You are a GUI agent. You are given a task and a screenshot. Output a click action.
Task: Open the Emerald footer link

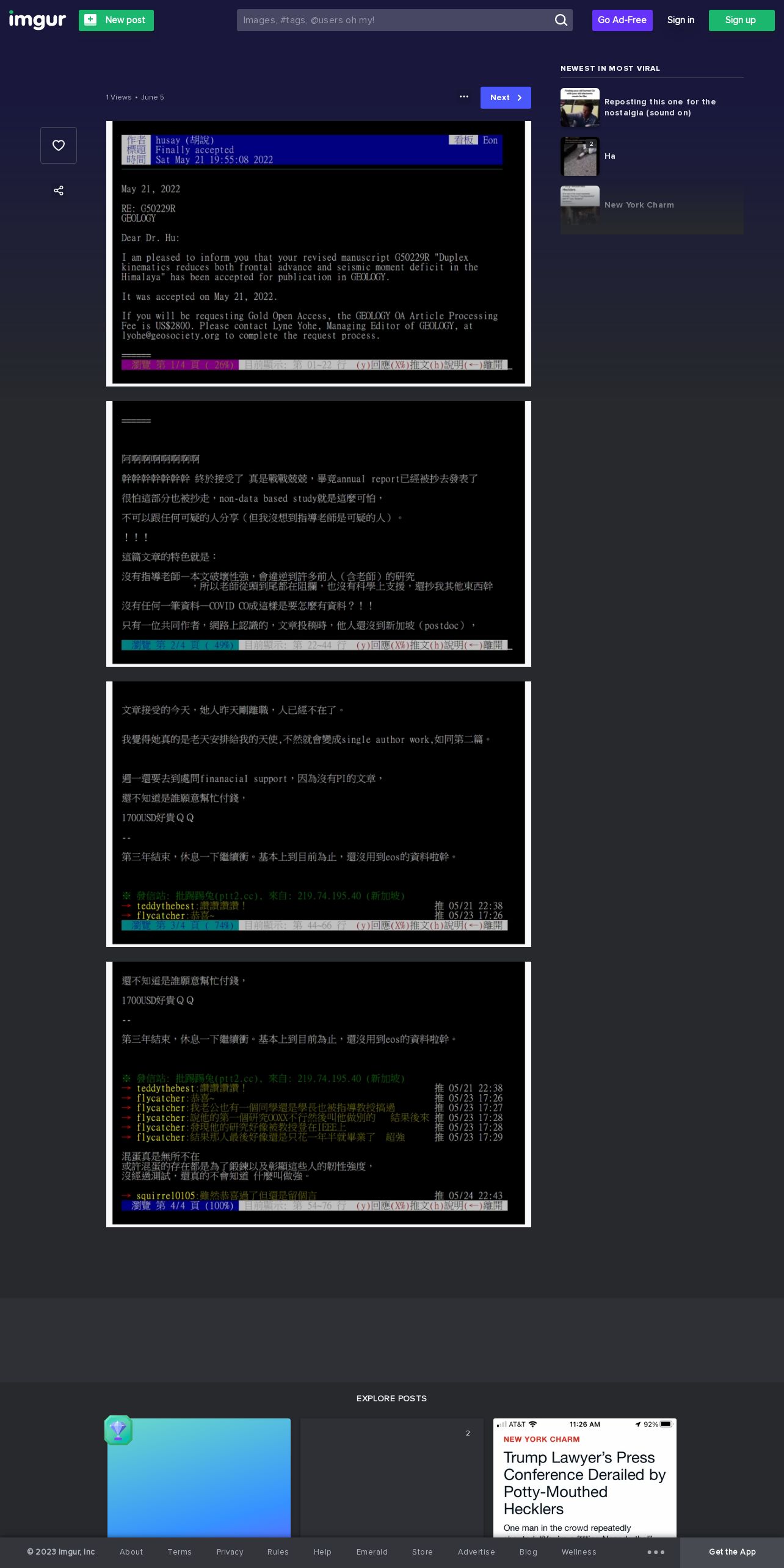(x=372, y=1552)
